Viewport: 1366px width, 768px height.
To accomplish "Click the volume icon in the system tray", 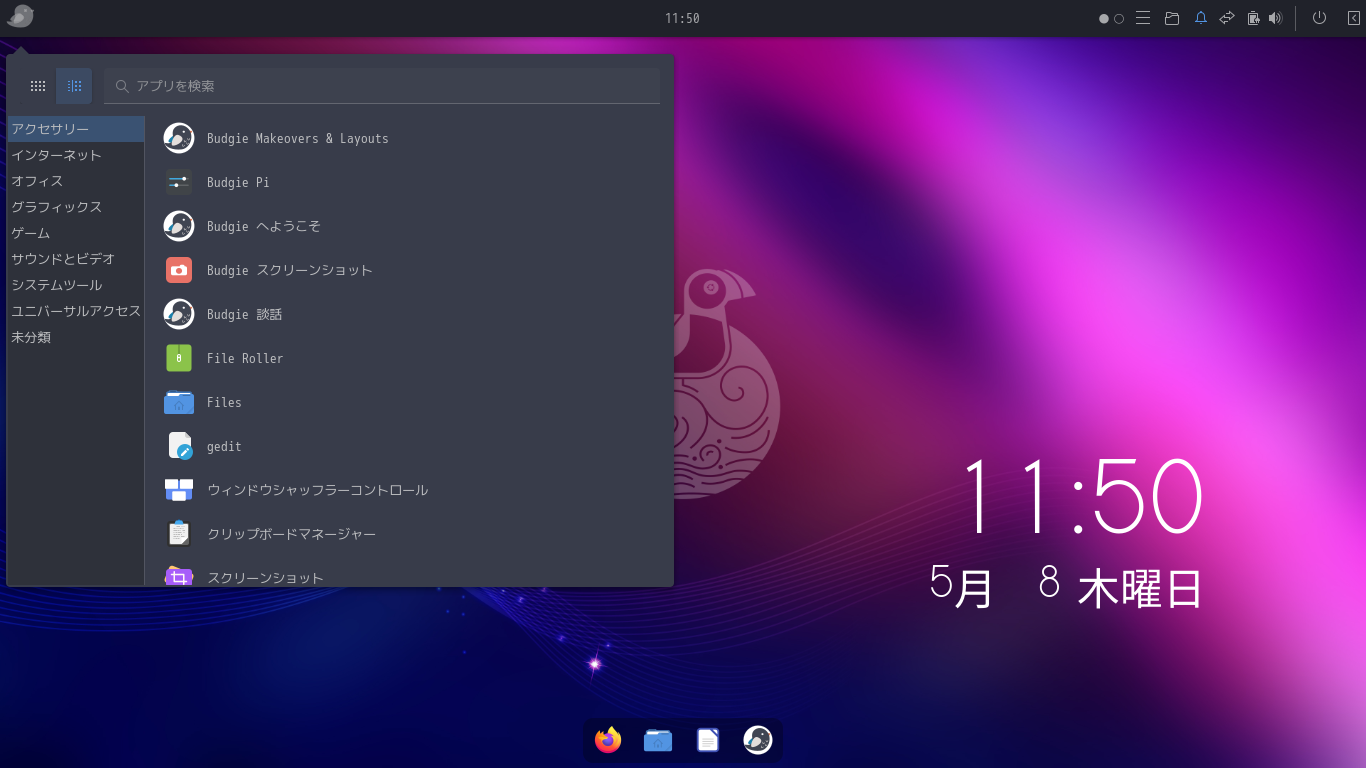I will coord(1277,17).
